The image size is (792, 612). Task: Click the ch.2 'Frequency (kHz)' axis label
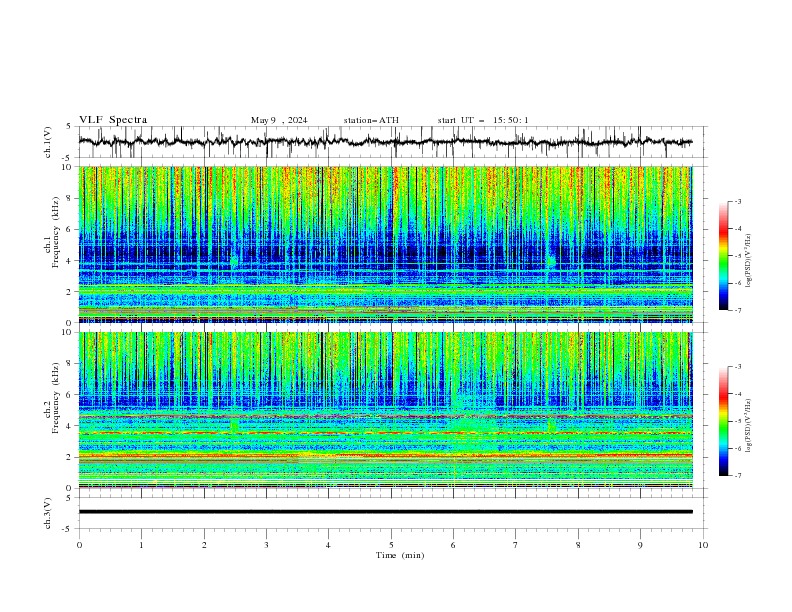(56, 397)
